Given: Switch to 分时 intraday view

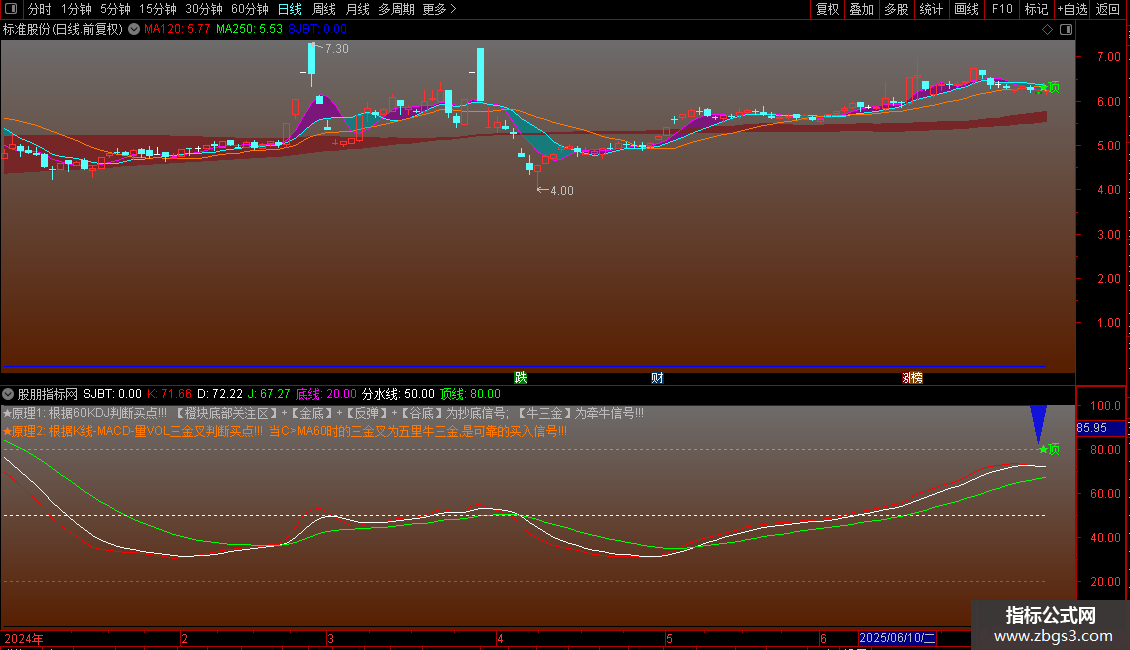Looking at the screenshot, I should (40, 9).
